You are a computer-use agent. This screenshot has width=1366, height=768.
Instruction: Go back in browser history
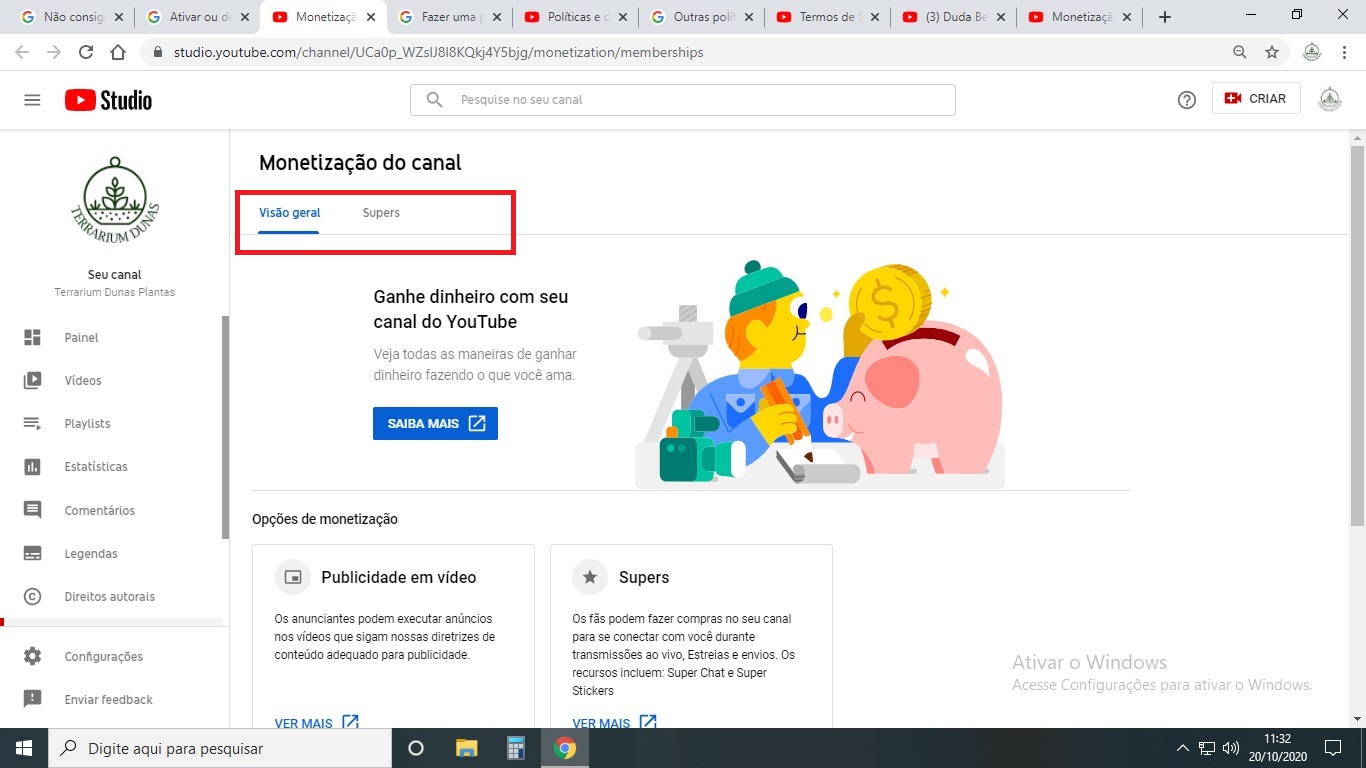(x=22, y=52)
